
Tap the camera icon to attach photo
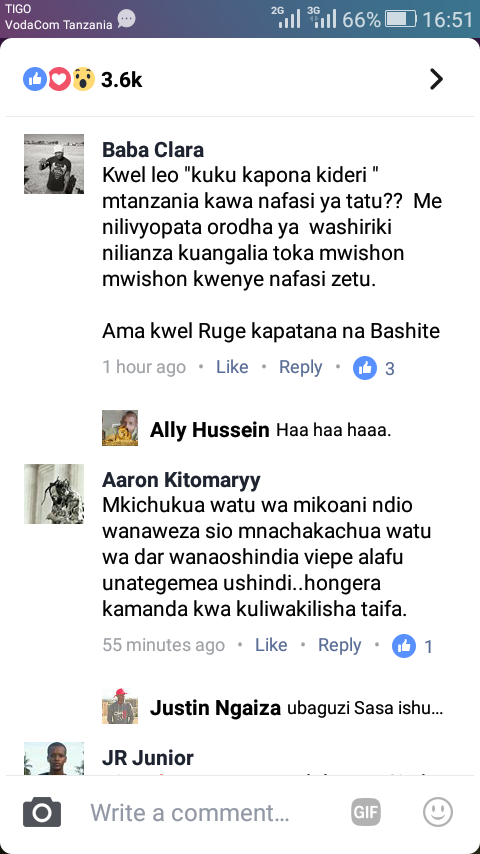click(42, 813)
